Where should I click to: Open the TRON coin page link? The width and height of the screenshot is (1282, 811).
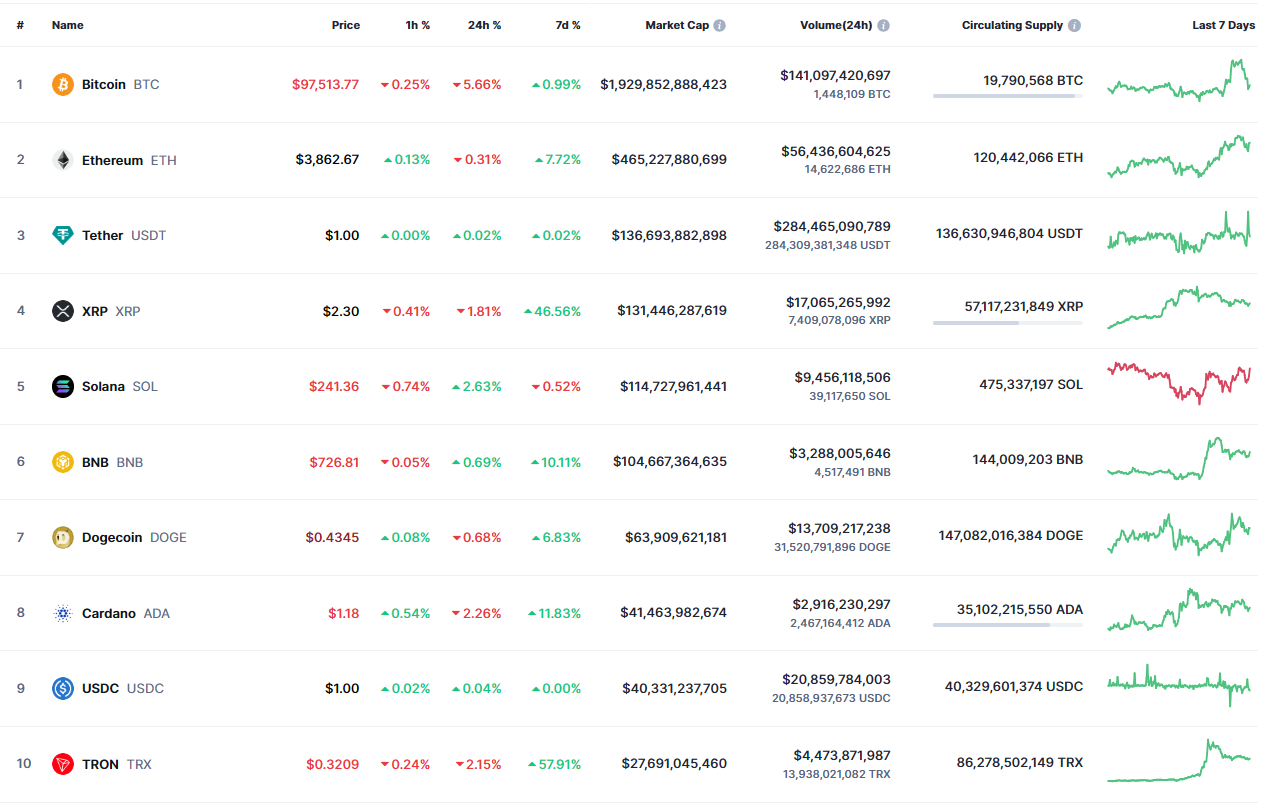click(100, 764)
